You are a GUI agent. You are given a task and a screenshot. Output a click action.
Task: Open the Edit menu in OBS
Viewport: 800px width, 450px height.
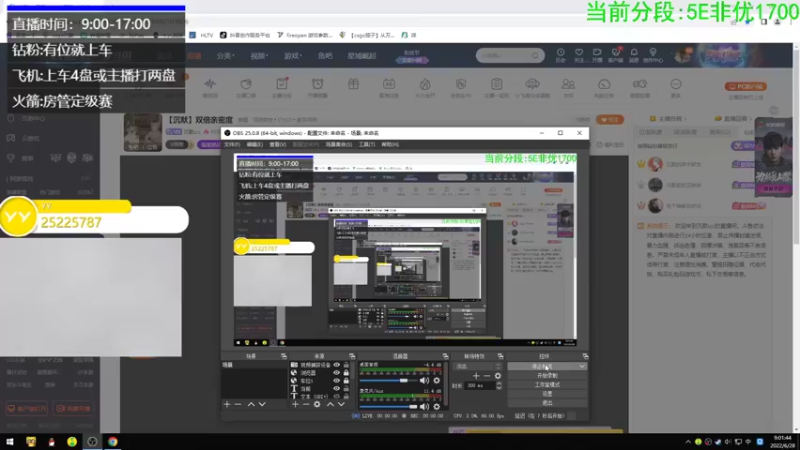click(254, 144)
